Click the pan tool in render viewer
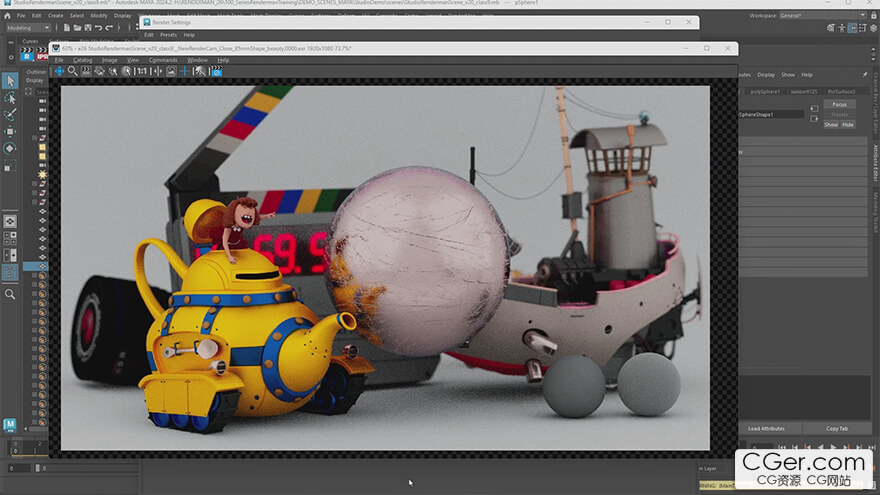This screenshot has width=880, height=495. click(59, 71)
